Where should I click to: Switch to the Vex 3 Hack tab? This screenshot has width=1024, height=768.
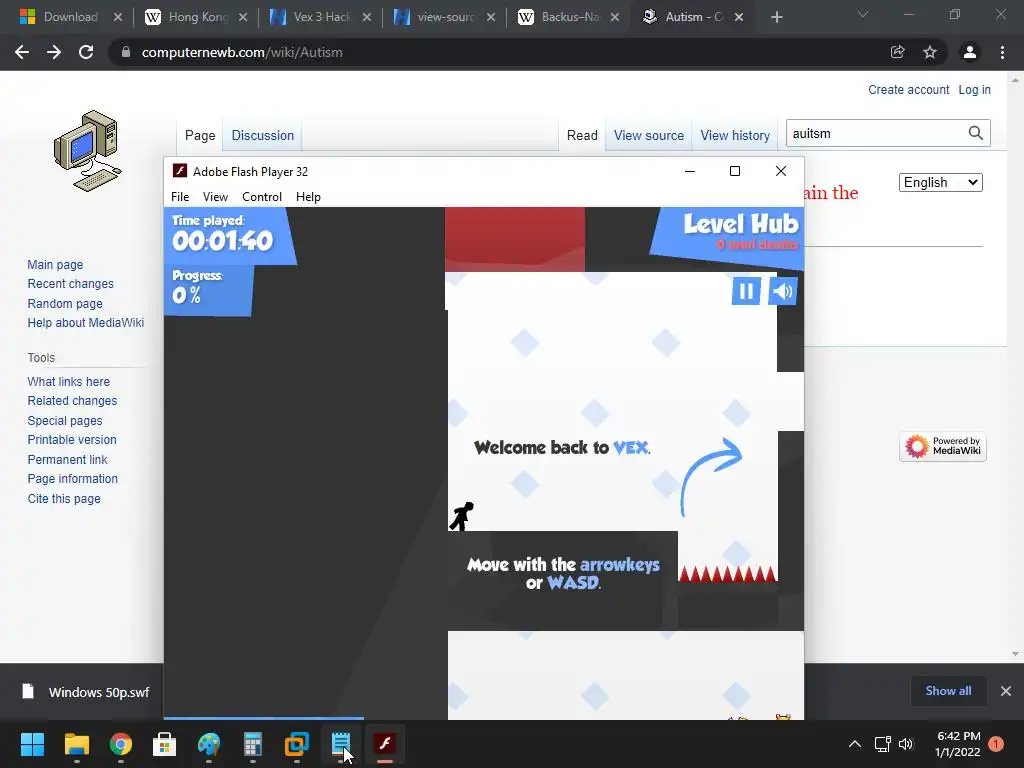[321, 17]
